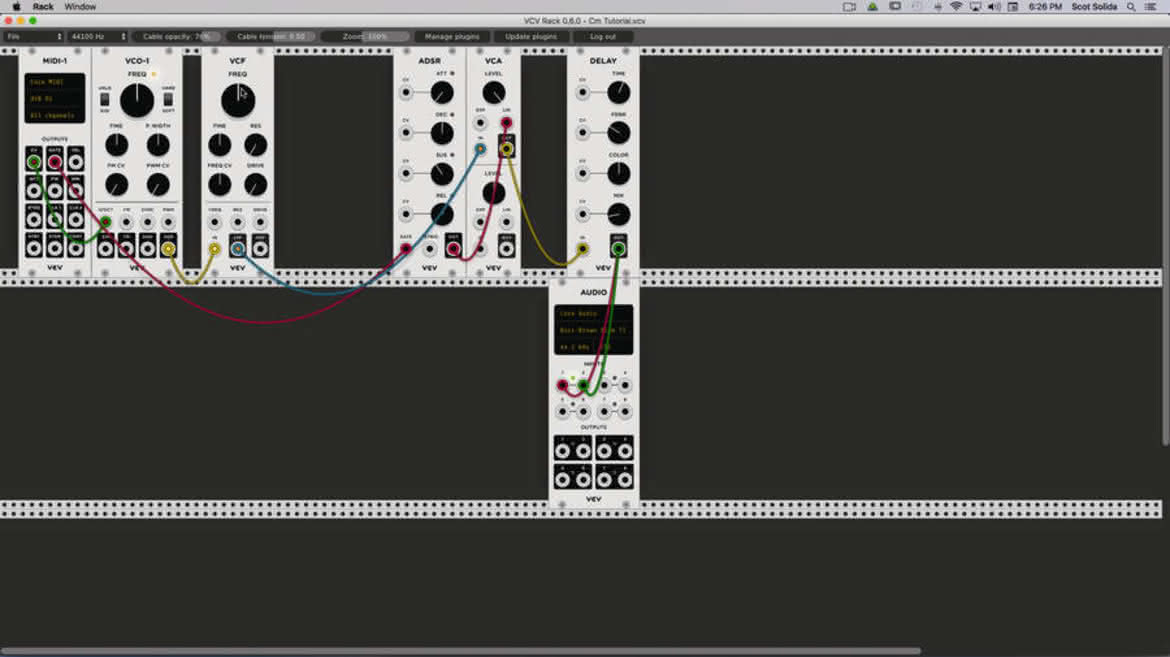Click the VCF RES CV input jack
Image resolution: width=1170 pixels, height=657 pixels.
237,222
